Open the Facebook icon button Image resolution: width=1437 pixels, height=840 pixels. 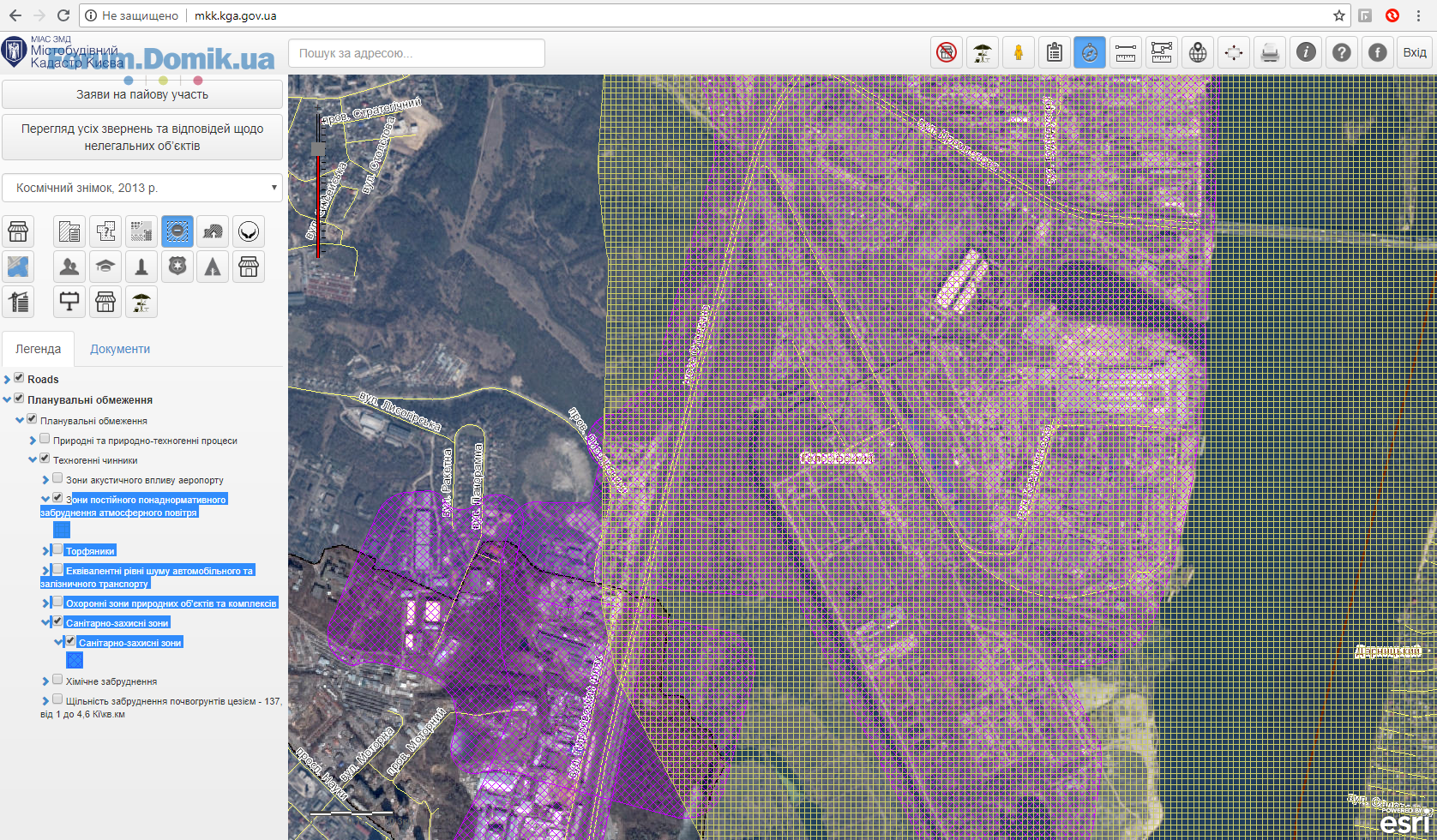point(1378,52)
